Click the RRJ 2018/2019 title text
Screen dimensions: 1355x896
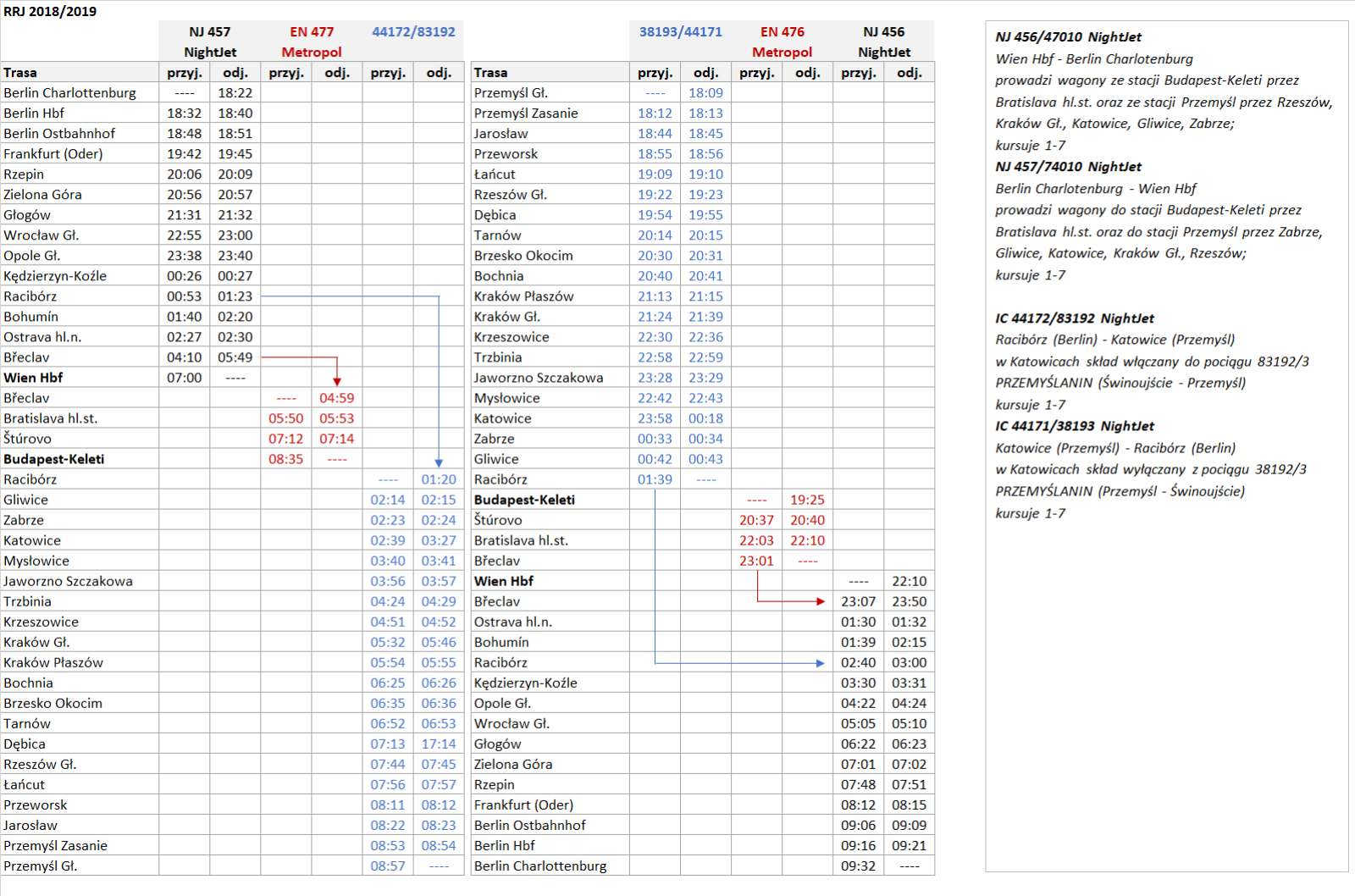pos(50,11)
